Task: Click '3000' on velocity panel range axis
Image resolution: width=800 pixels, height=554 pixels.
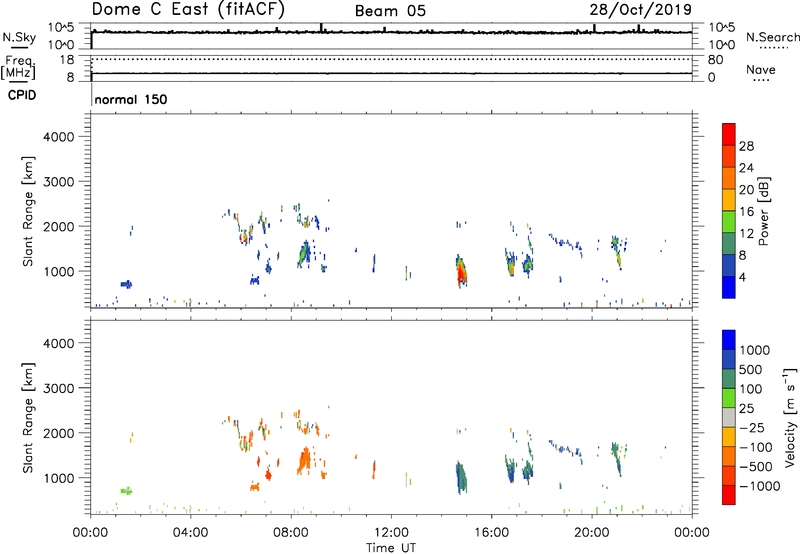Action: 58,388
